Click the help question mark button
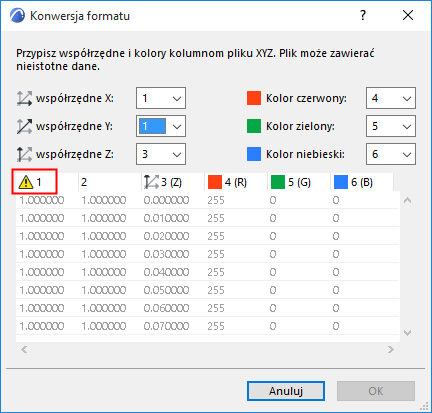Viewport: 432px width, 413px height. point(363,15)
